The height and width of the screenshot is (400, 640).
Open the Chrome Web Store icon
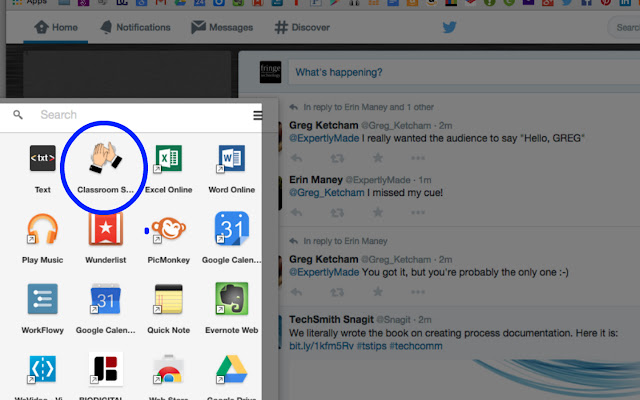point(168,369)
